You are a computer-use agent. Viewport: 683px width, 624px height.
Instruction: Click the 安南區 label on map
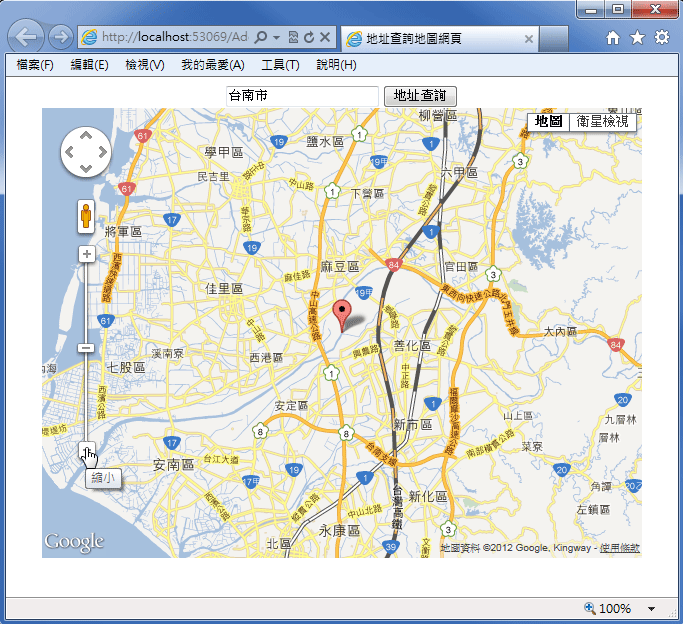point(173,465)
